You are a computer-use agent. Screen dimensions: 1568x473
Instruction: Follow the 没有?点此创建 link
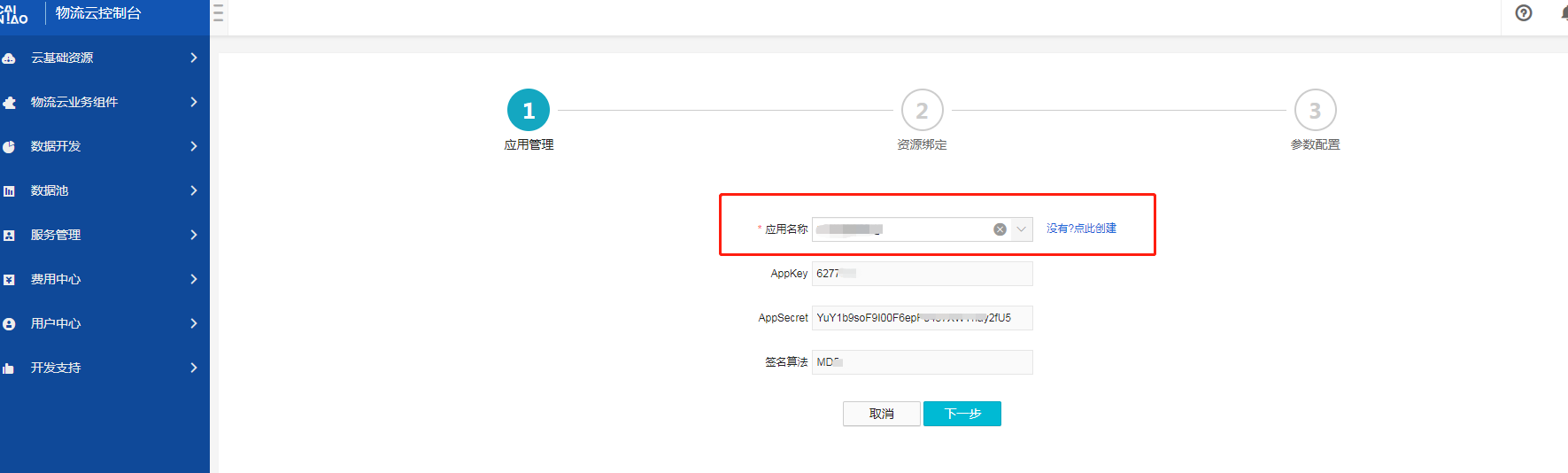[1081, 229]
